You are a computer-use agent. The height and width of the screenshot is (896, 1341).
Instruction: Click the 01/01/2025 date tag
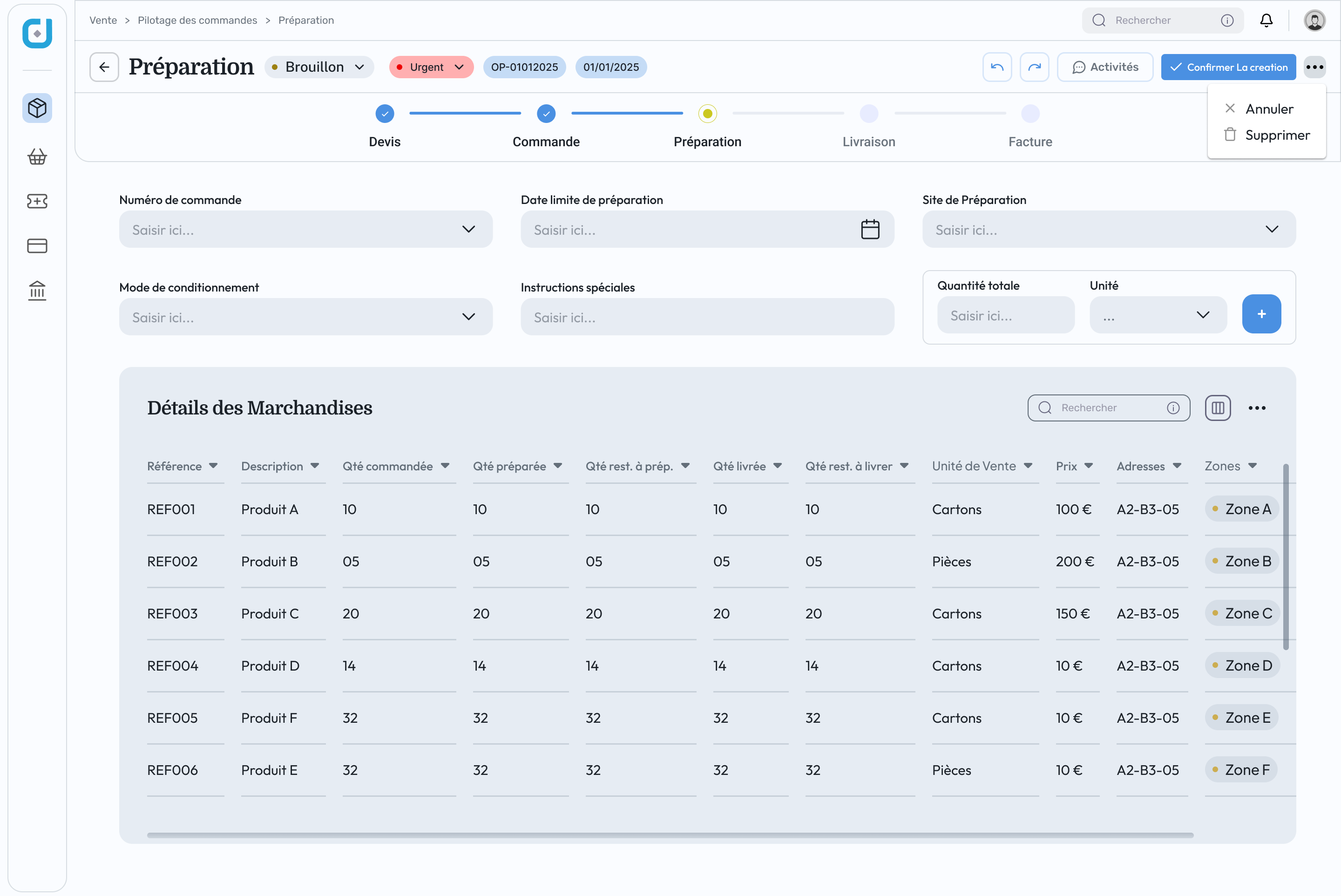tap(611, 67)
